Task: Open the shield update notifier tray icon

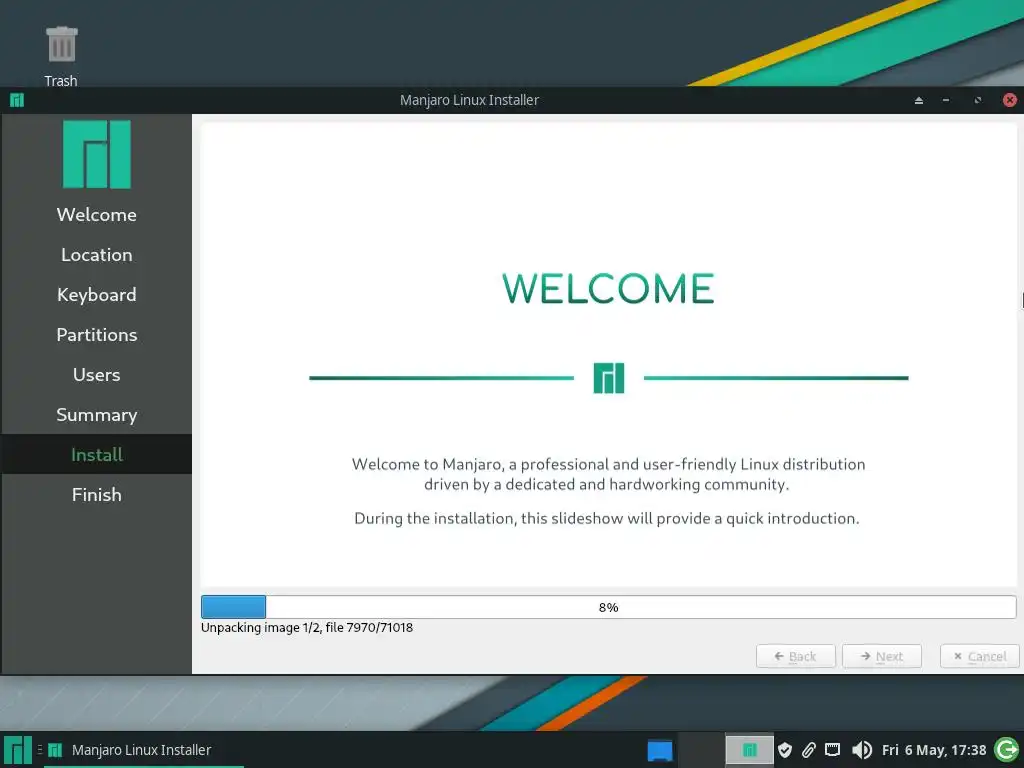Action: pos(785,750)
